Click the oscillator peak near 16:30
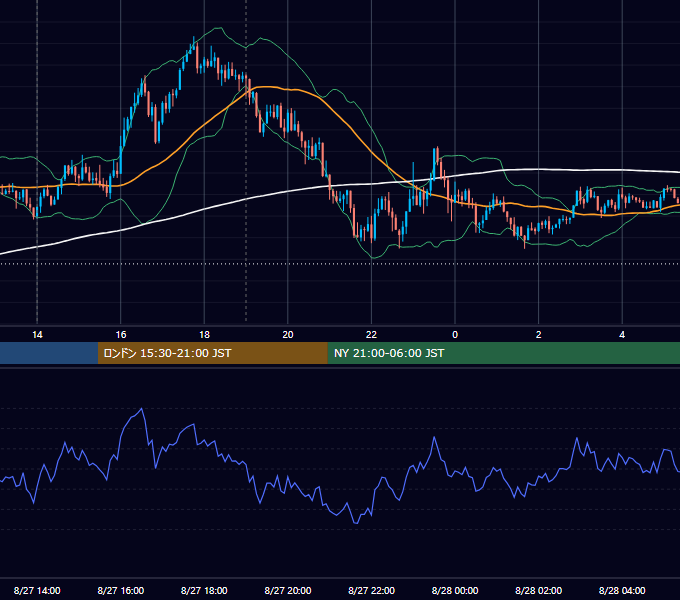The image size is (680, 600). 142,409
